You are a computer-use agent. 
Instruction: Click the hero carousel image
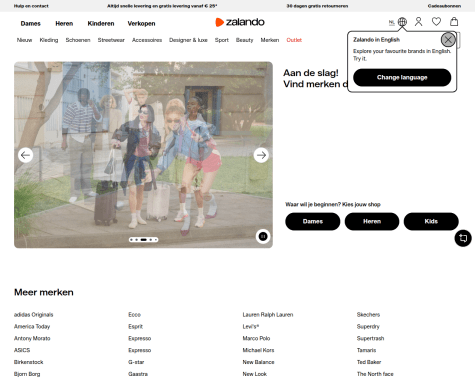[x=143, y=155]
